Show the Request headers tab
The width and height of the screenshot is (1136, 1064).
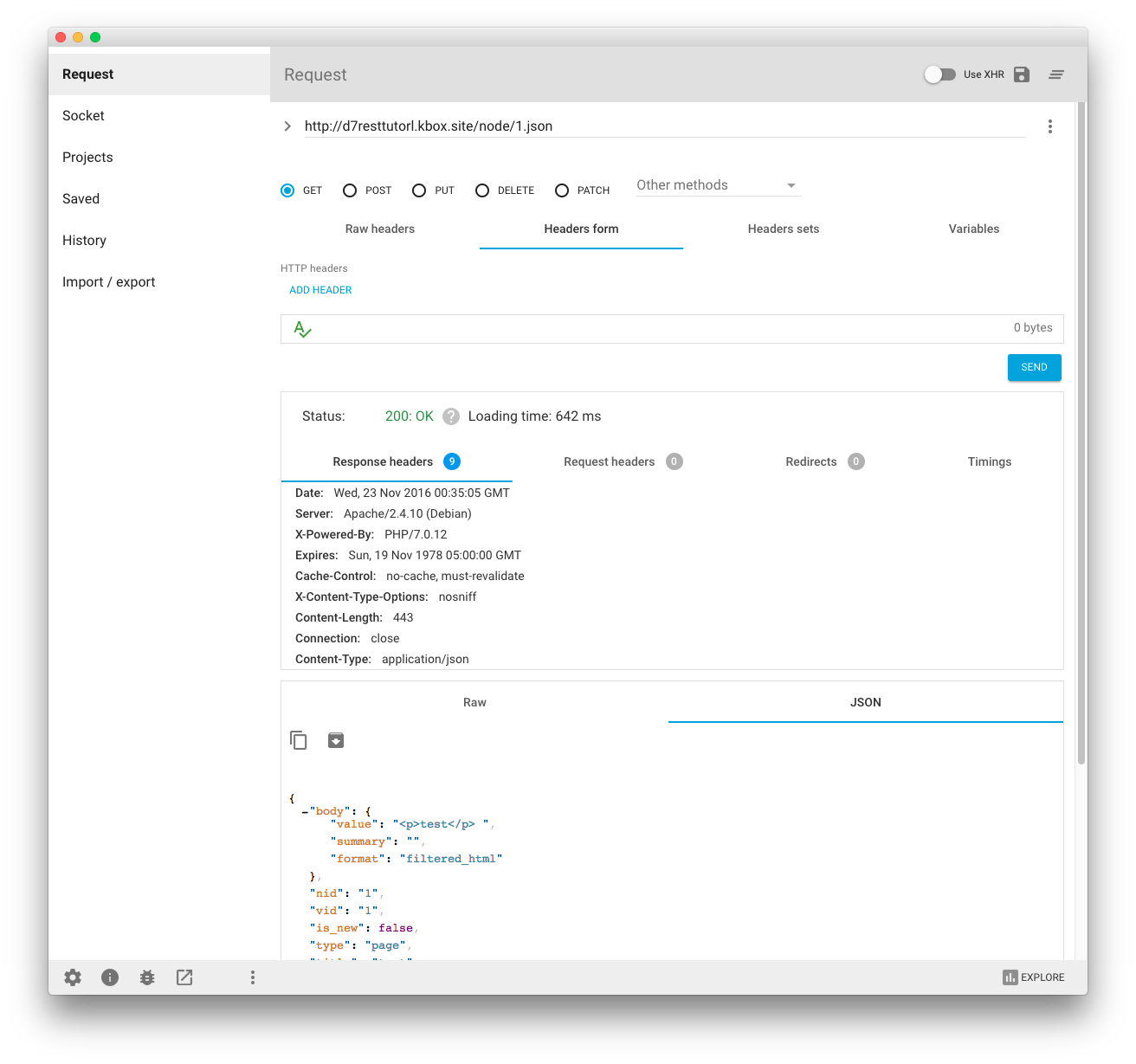coord(623,462)
